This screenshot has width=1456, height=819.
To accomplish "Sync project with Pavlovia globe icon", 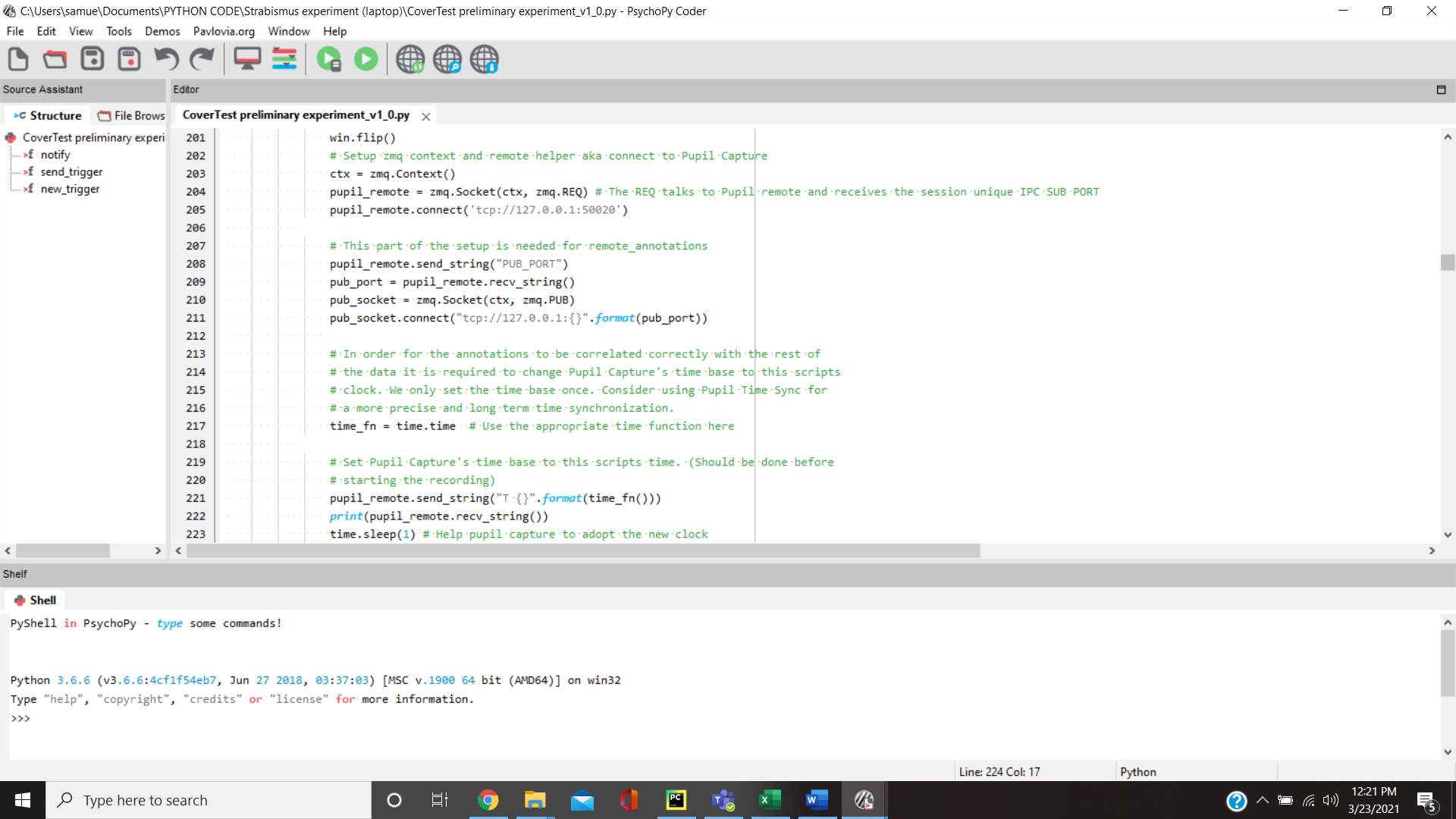I will tap(410, 59).
